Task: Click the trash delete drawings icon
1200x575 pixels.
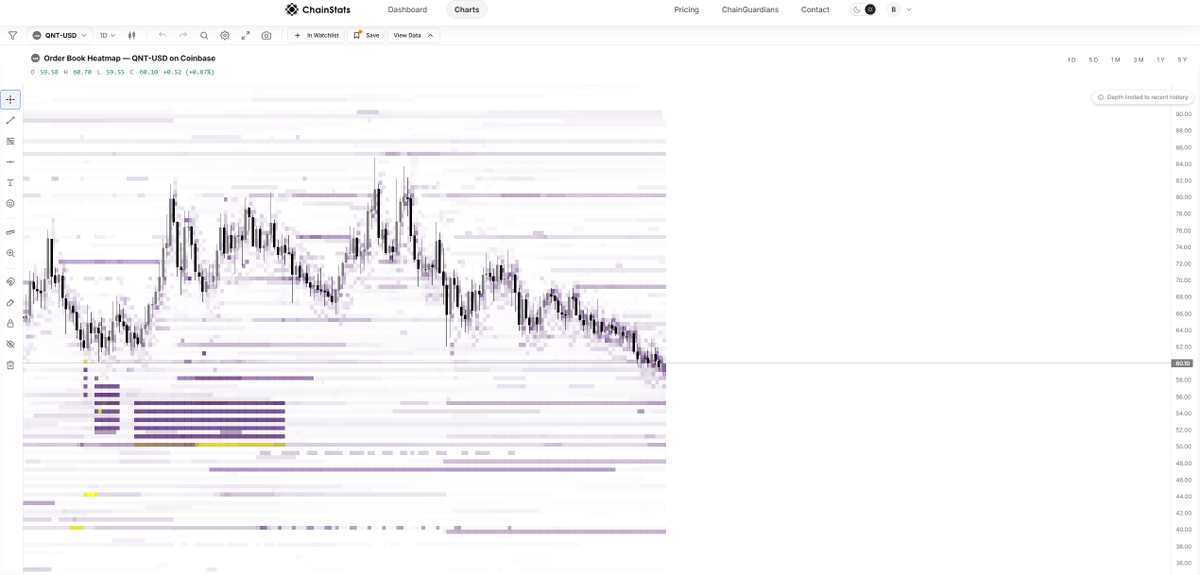Action: [11, 365]
